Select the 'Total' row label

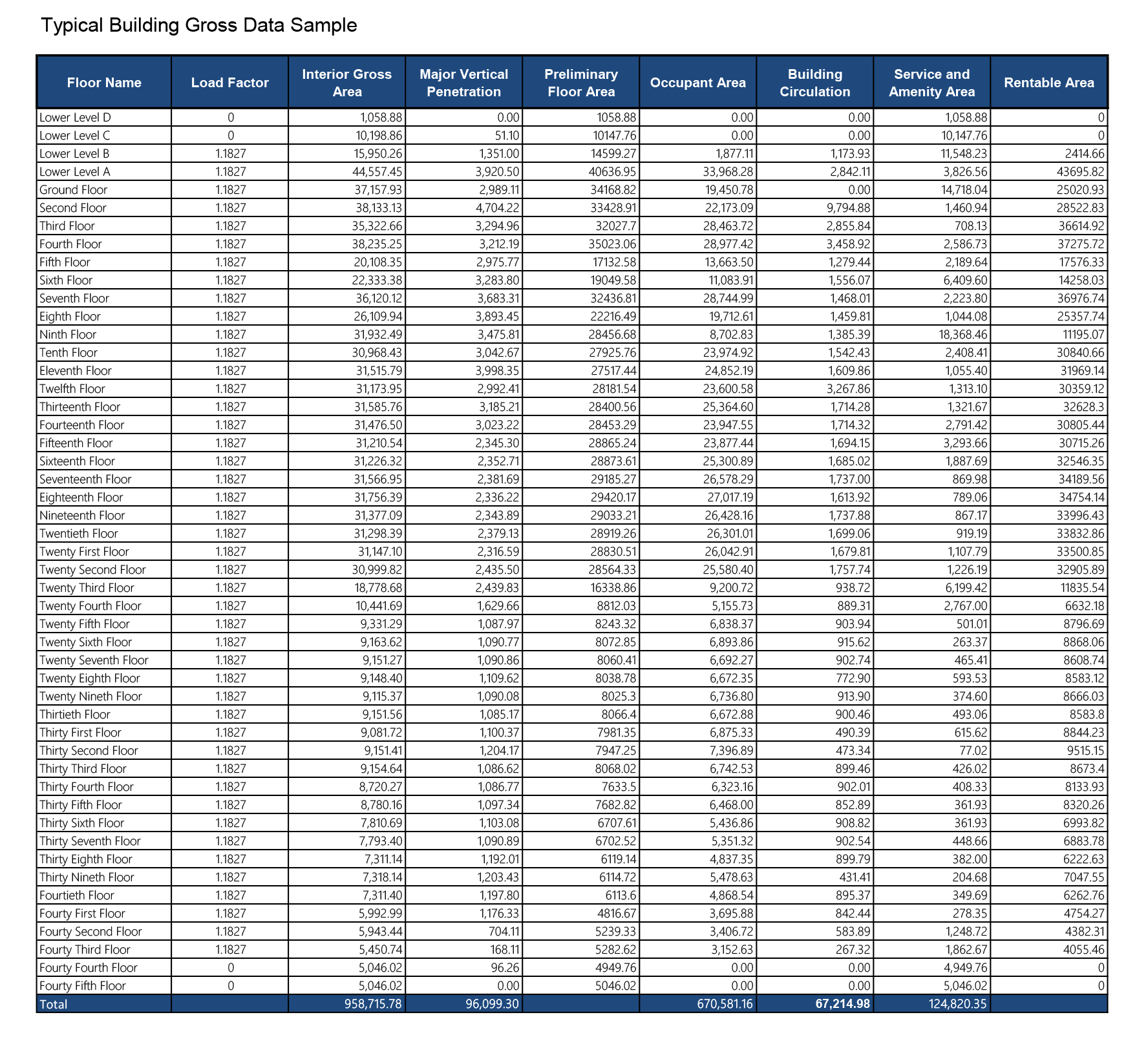point(54,1005)
